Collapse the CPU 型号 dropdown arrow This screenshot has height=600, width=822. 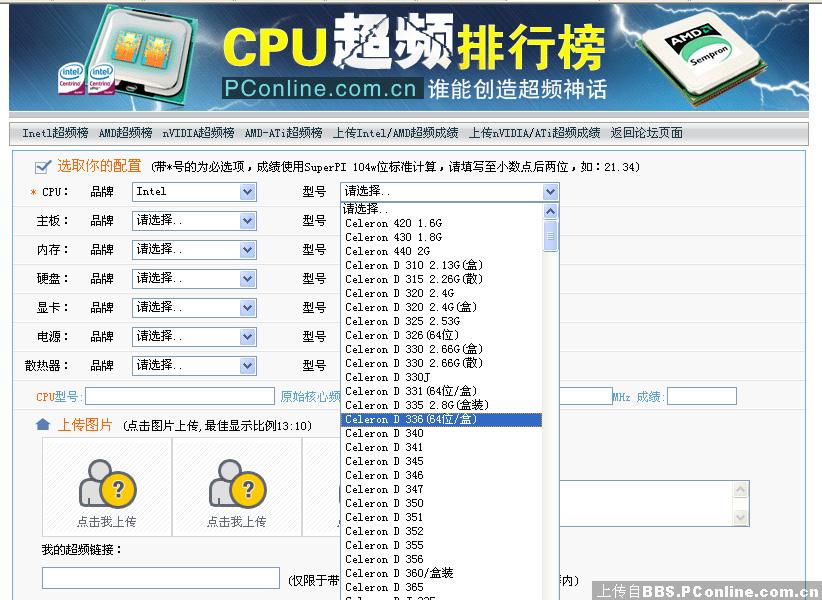tap(550, 192)
